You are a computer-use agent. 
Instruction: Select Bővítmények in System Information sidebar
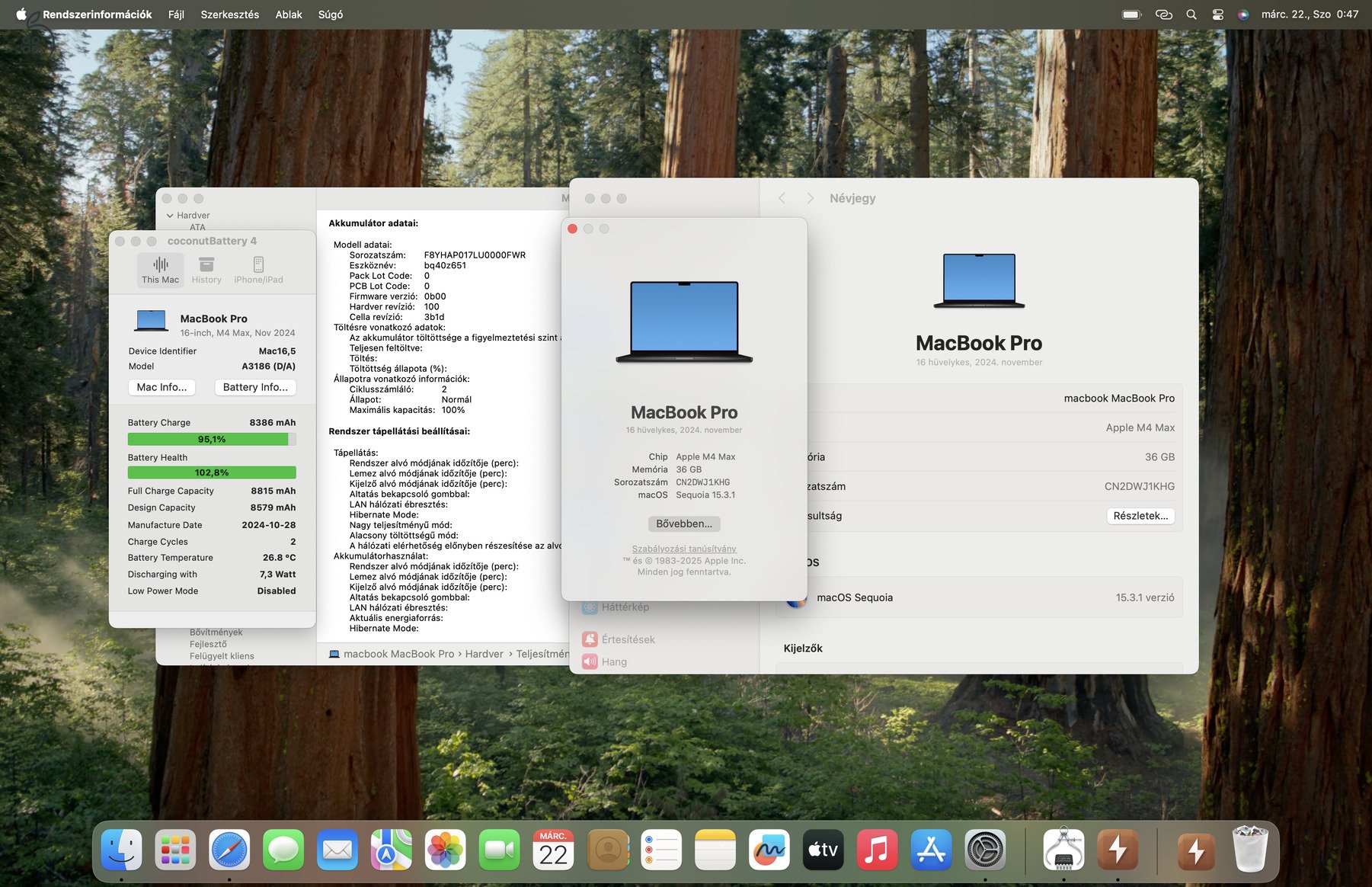point(216,632)
